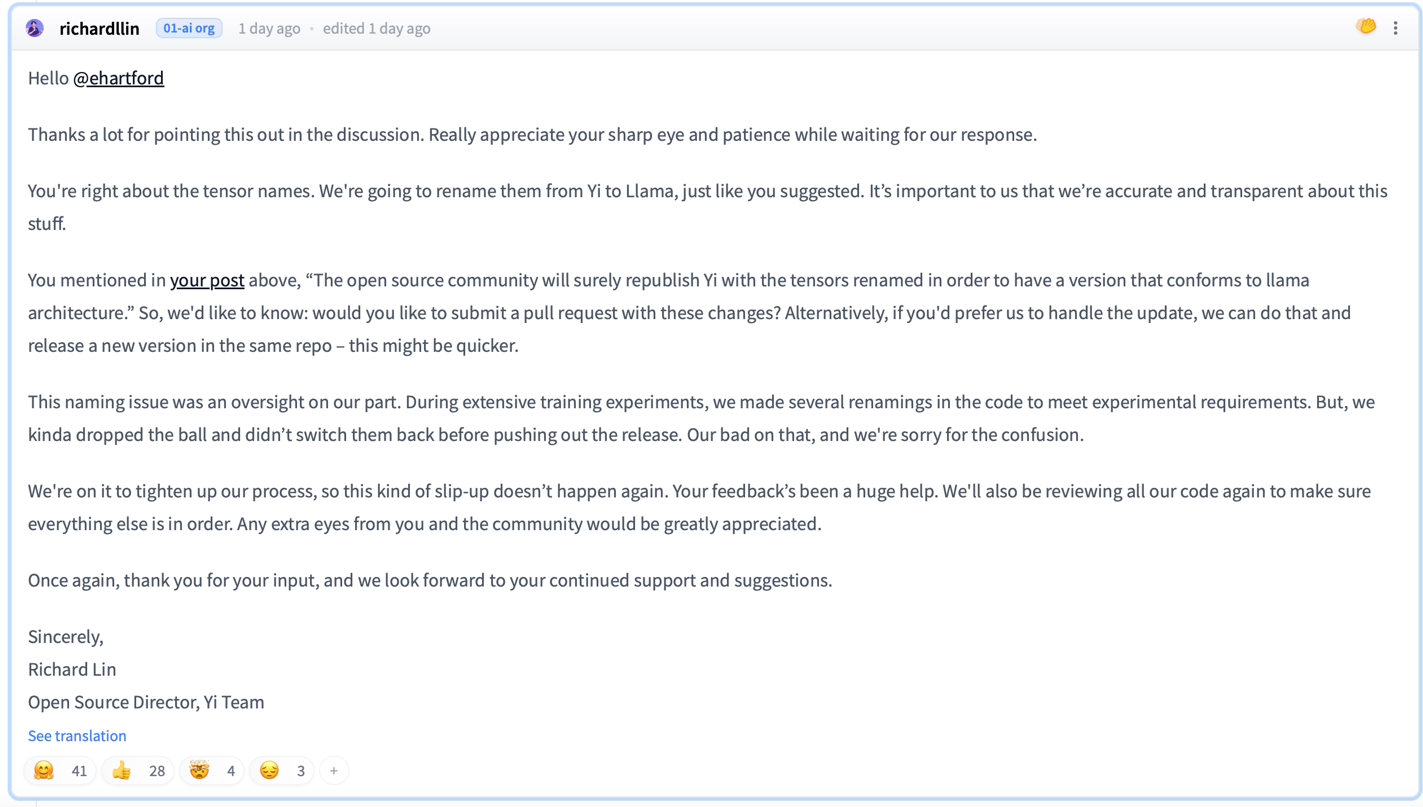The image size is (1423, 807).
Task: Click the "Open Source Director, Yi Team" signature line
Action: coord(146,702)
